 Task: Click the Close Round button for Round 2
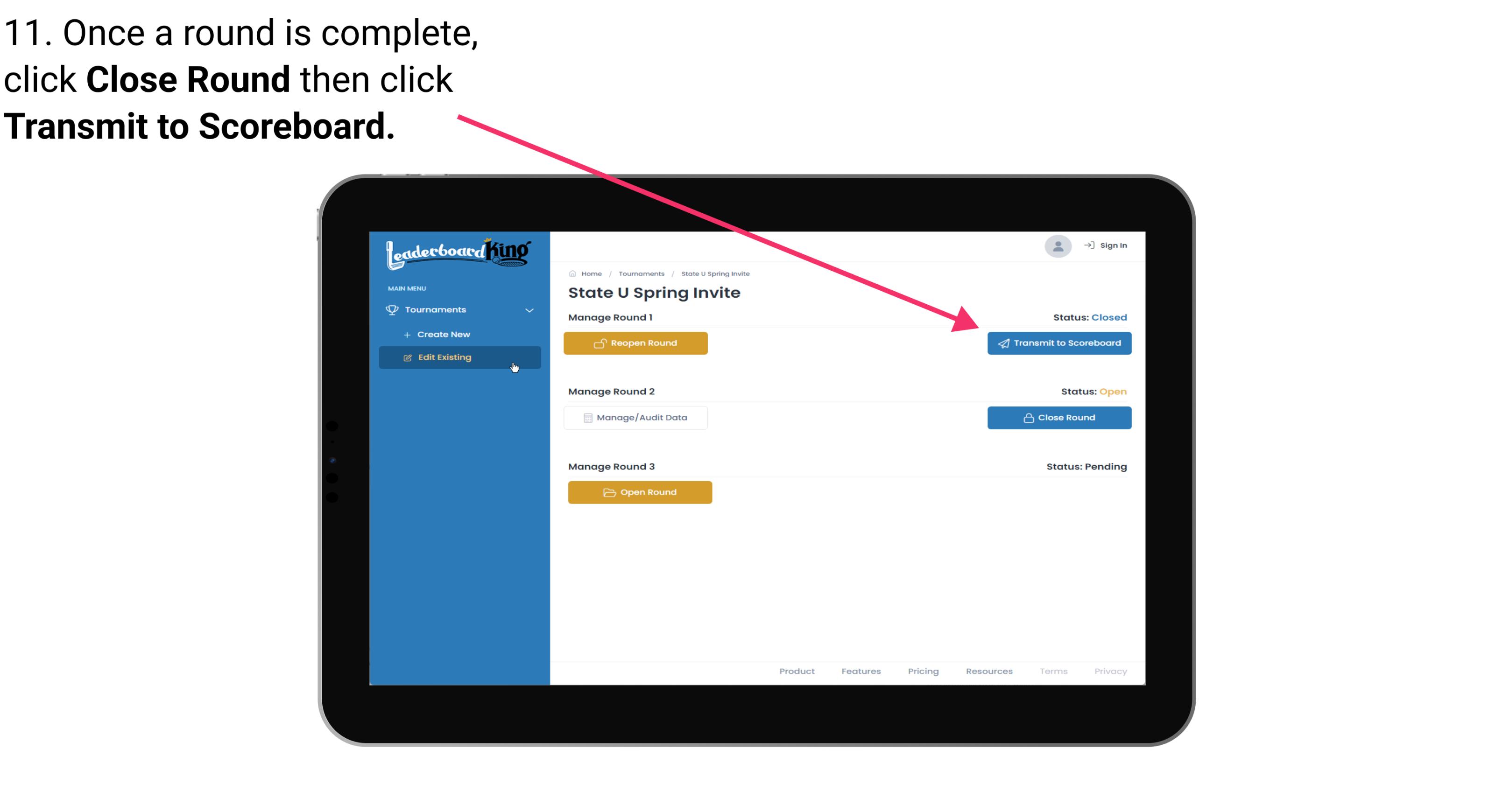click(x=1060, y=417)
